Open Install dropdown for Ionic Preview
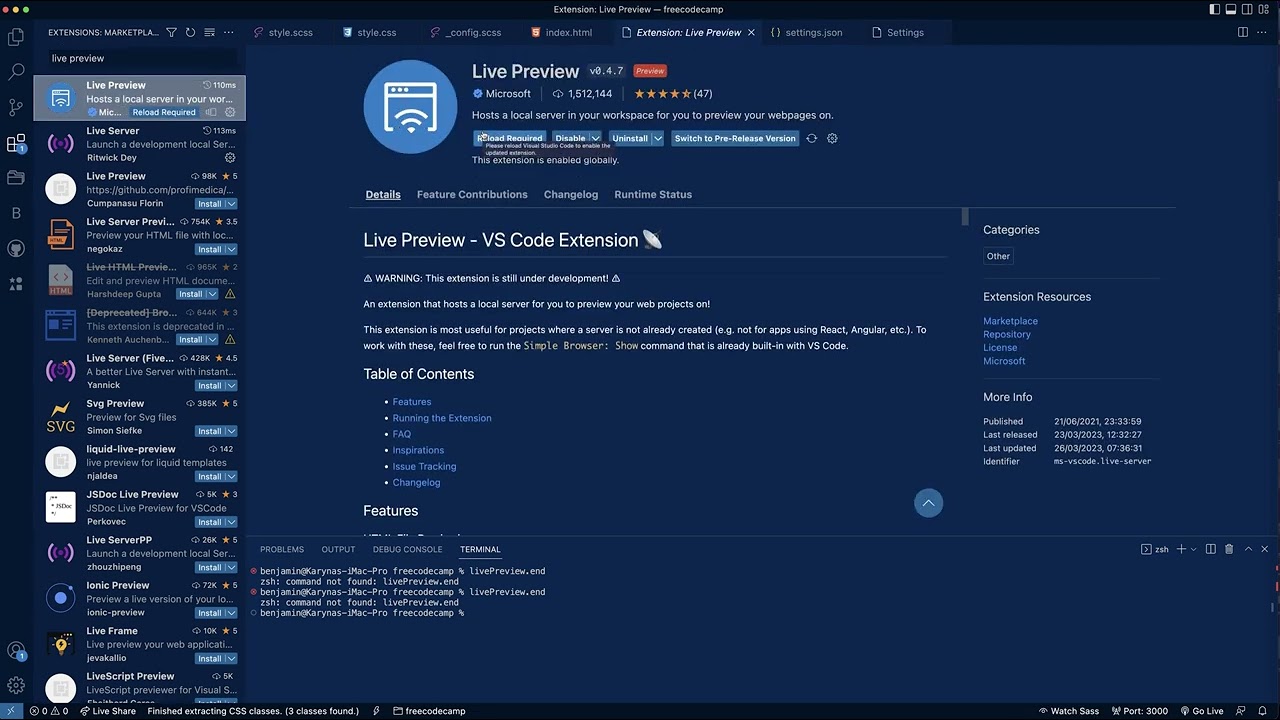 pyautogui.click(x=231, y=613)
